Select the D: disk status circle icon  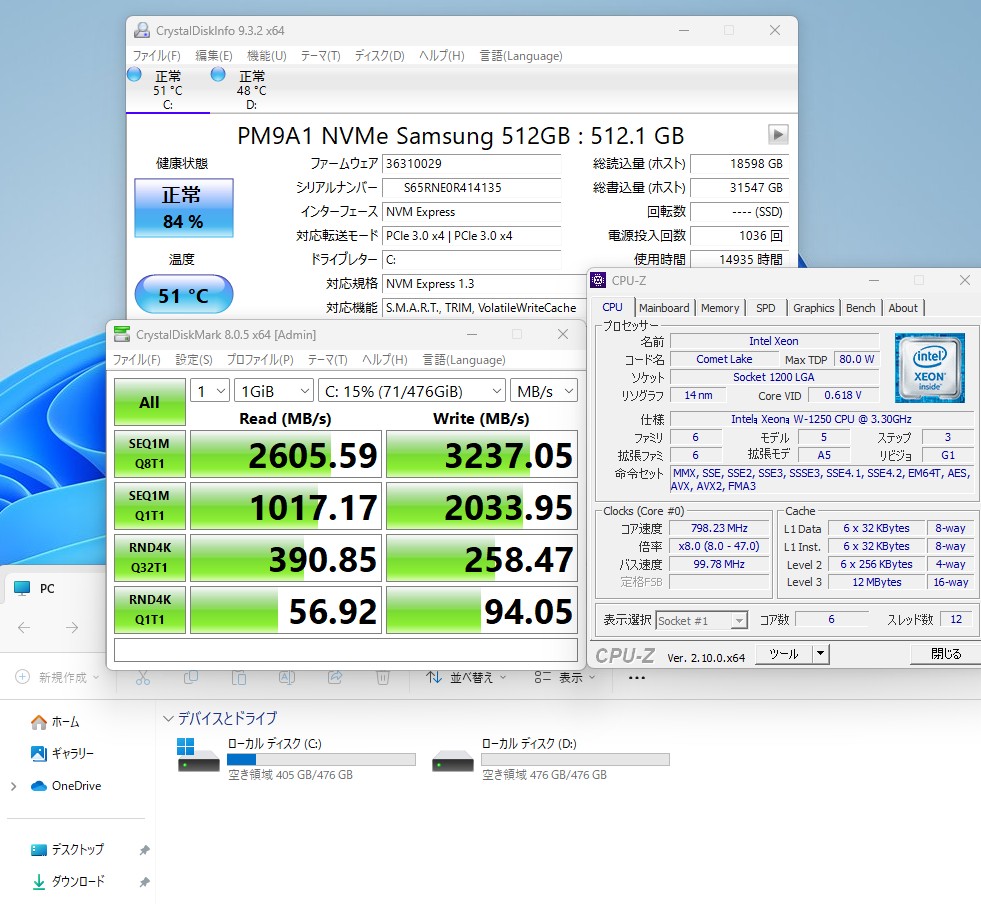[218, 74]
